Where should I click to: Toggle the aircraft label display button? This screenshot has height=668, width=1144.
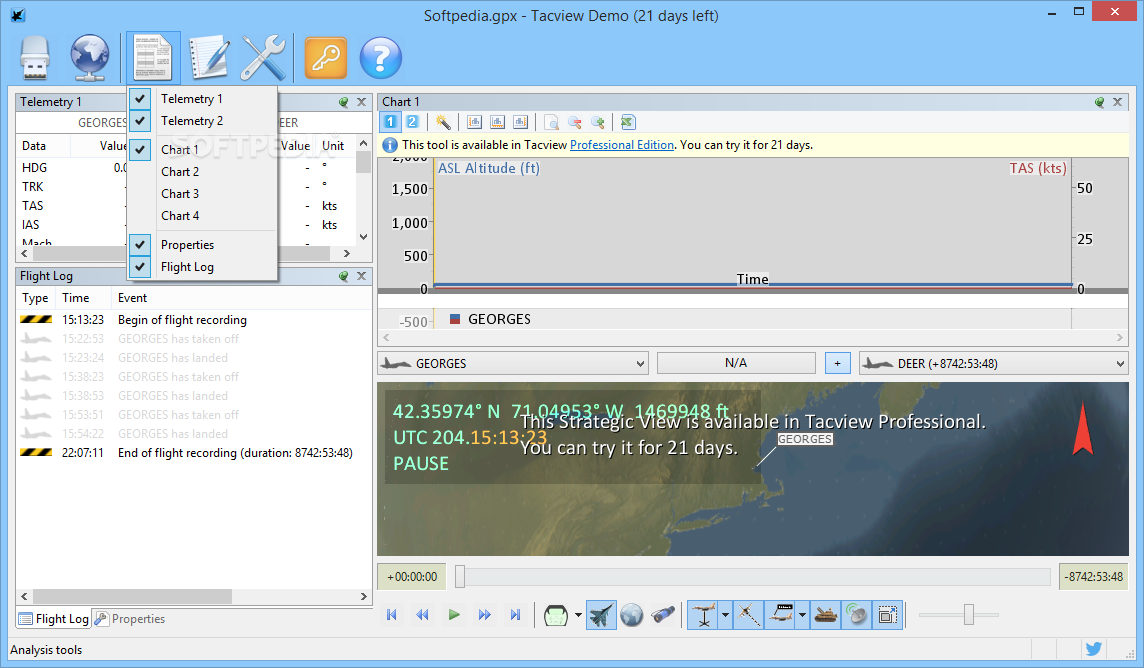pyautogui.click(x=780, y=615)
